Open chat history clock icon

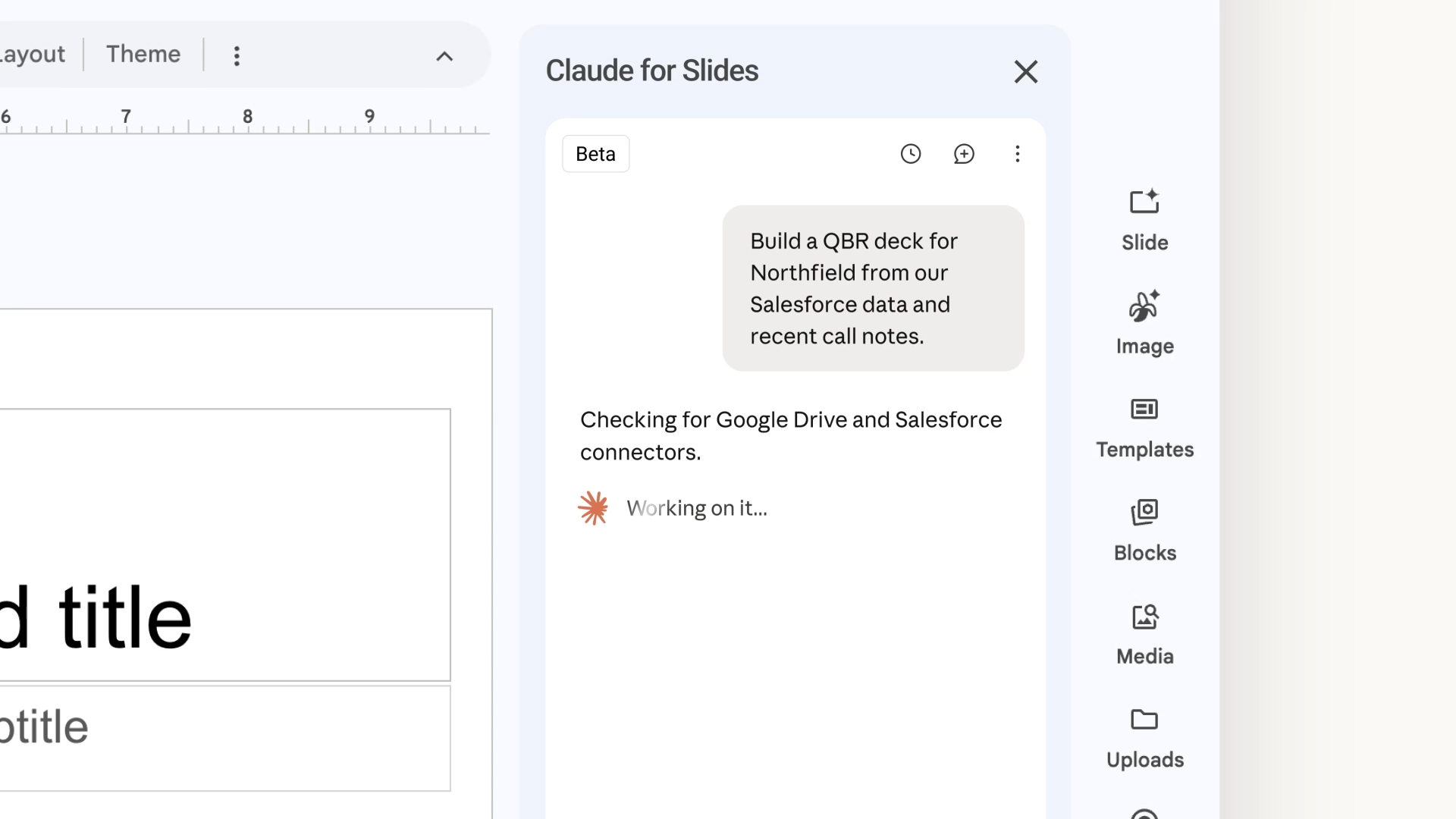point(910,154)
